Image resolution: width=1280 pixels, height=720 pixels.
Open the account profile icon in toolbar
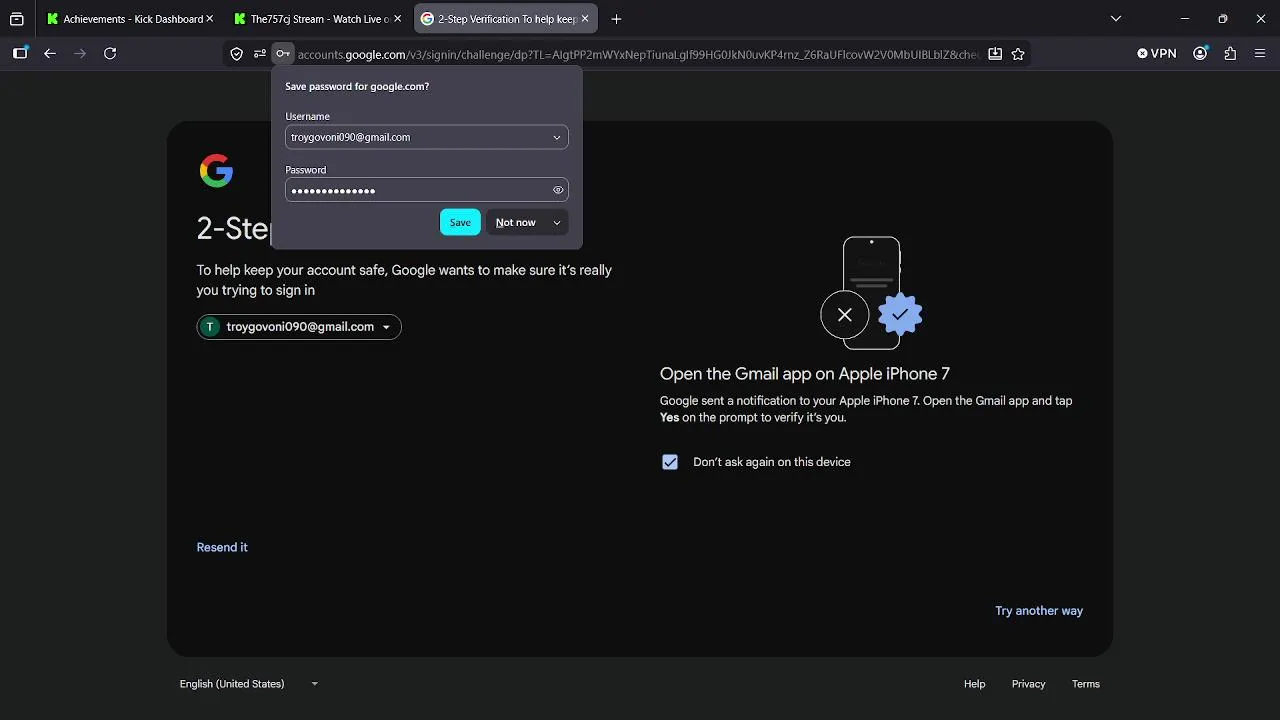[x=1200, y=54]
